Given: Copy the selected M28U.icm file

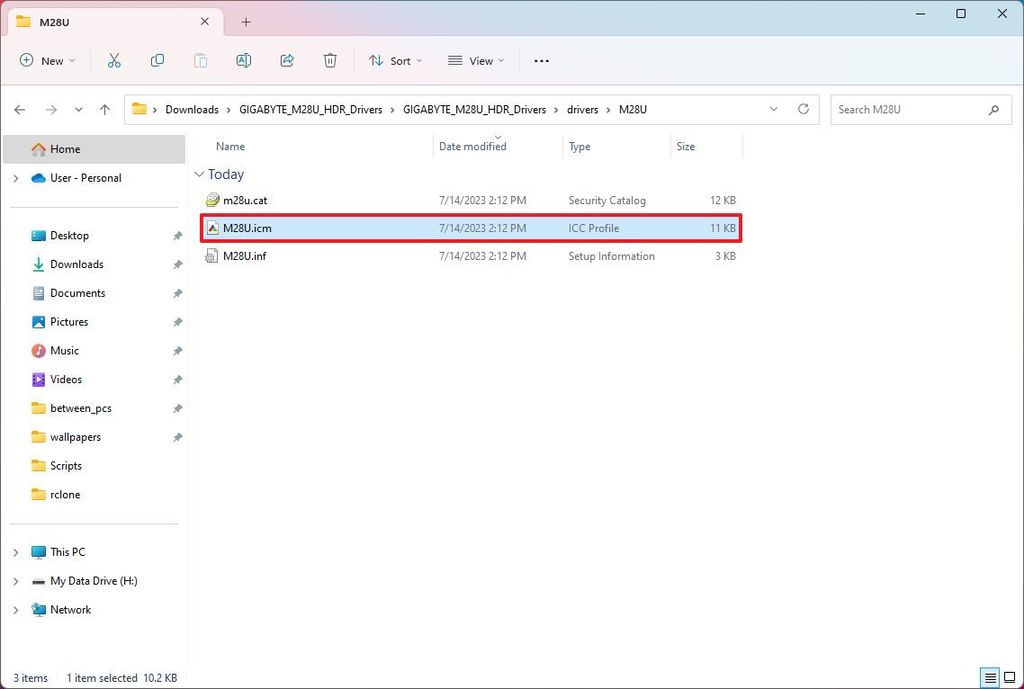Looking at the screenshot, I should (x=157, y=61).
